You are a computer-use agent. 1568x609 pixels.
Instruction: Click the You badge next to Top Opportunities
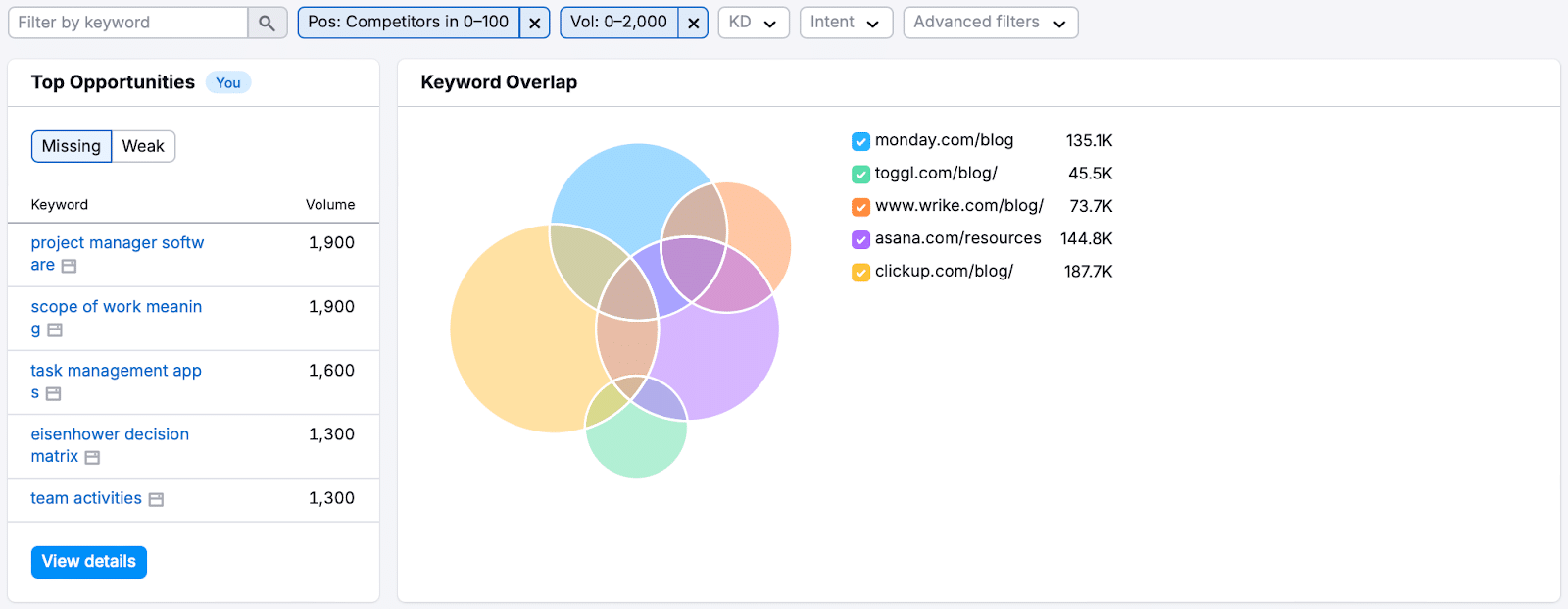[228, 83]
